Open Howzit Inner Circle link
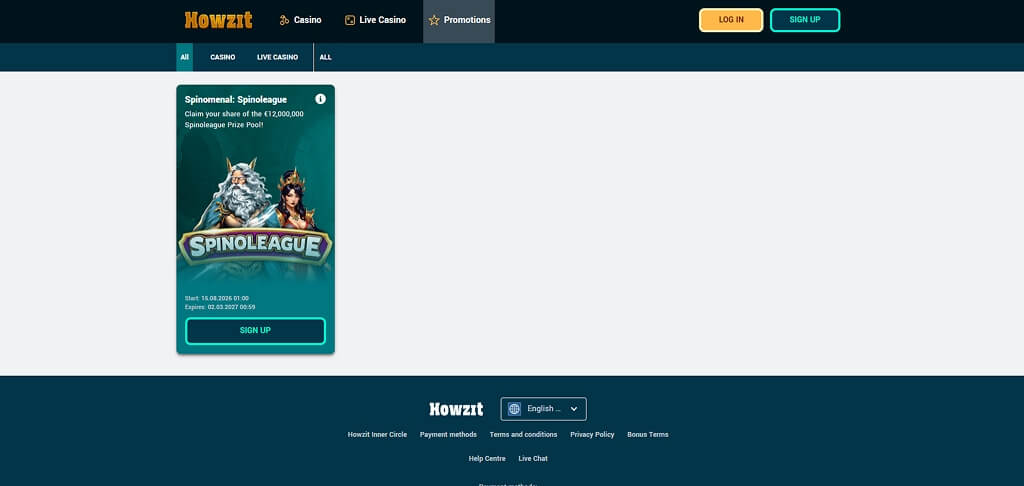Image resolution: width=1024 pixels, height=486 pixels. (x=377, y=435)
